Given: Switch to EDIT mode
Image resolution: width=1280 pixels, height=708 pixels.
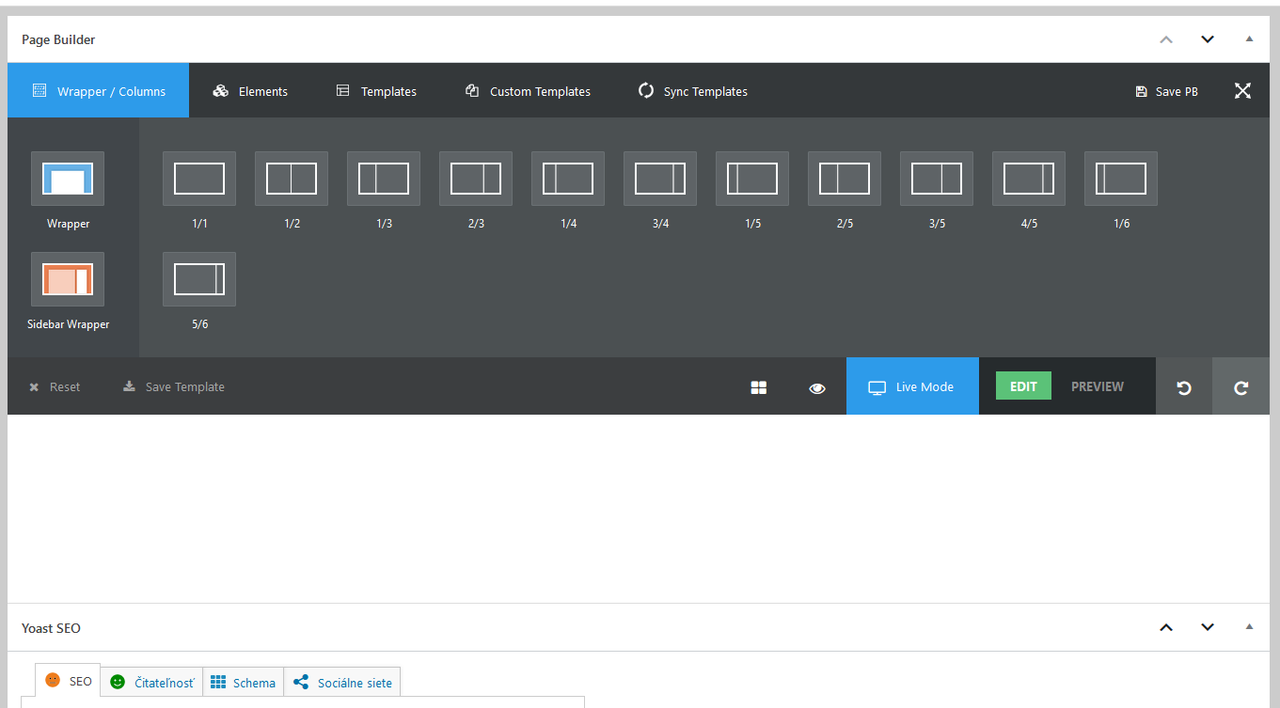Looking at the screenshot, I should [x=1023, y=386].
